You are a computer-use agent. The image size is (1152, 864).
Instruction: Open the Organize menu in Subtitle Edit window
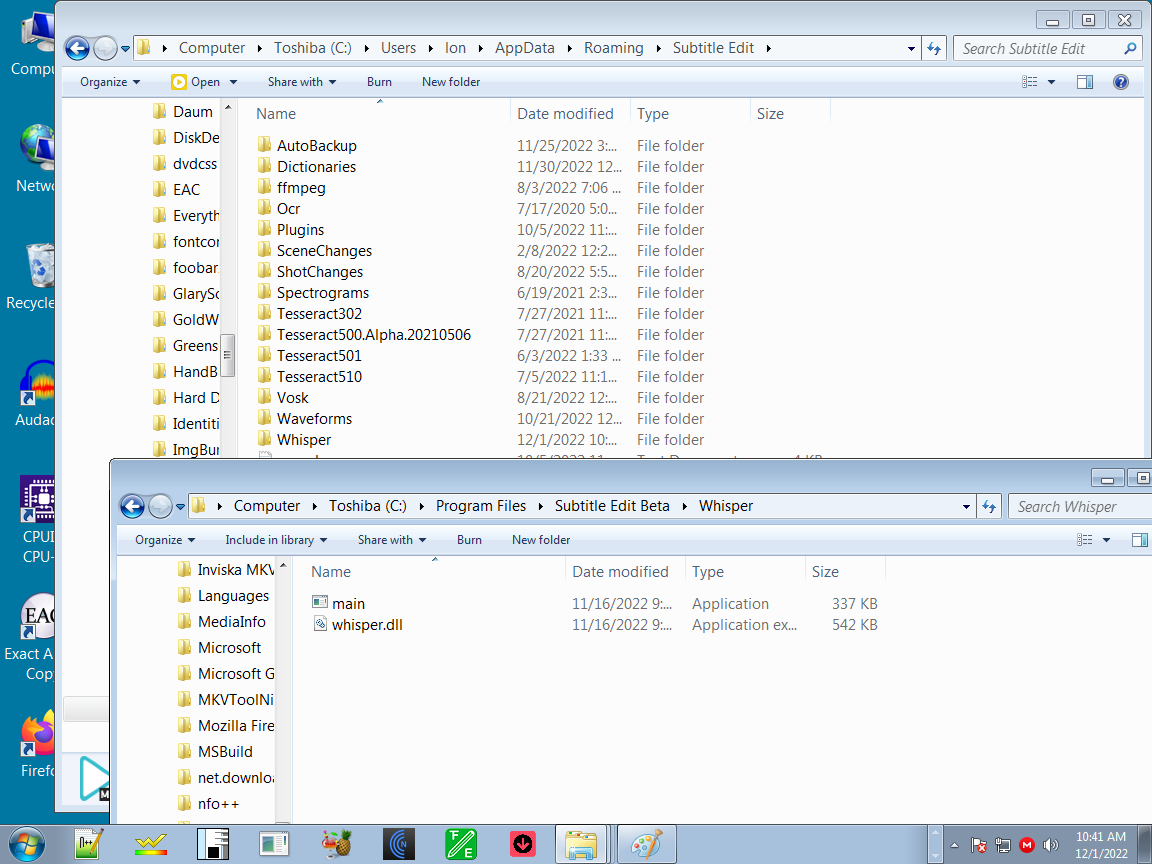(x=109, y=82)
